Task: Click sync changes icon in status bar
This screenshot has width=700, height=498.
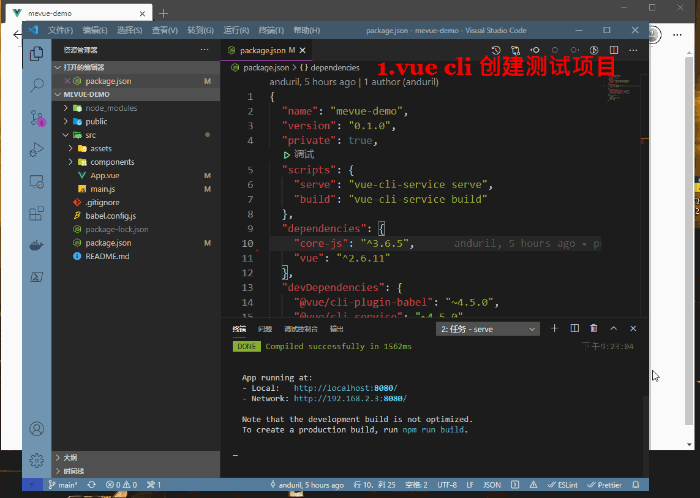Action: pyautogui.click(x=92, y=485)
